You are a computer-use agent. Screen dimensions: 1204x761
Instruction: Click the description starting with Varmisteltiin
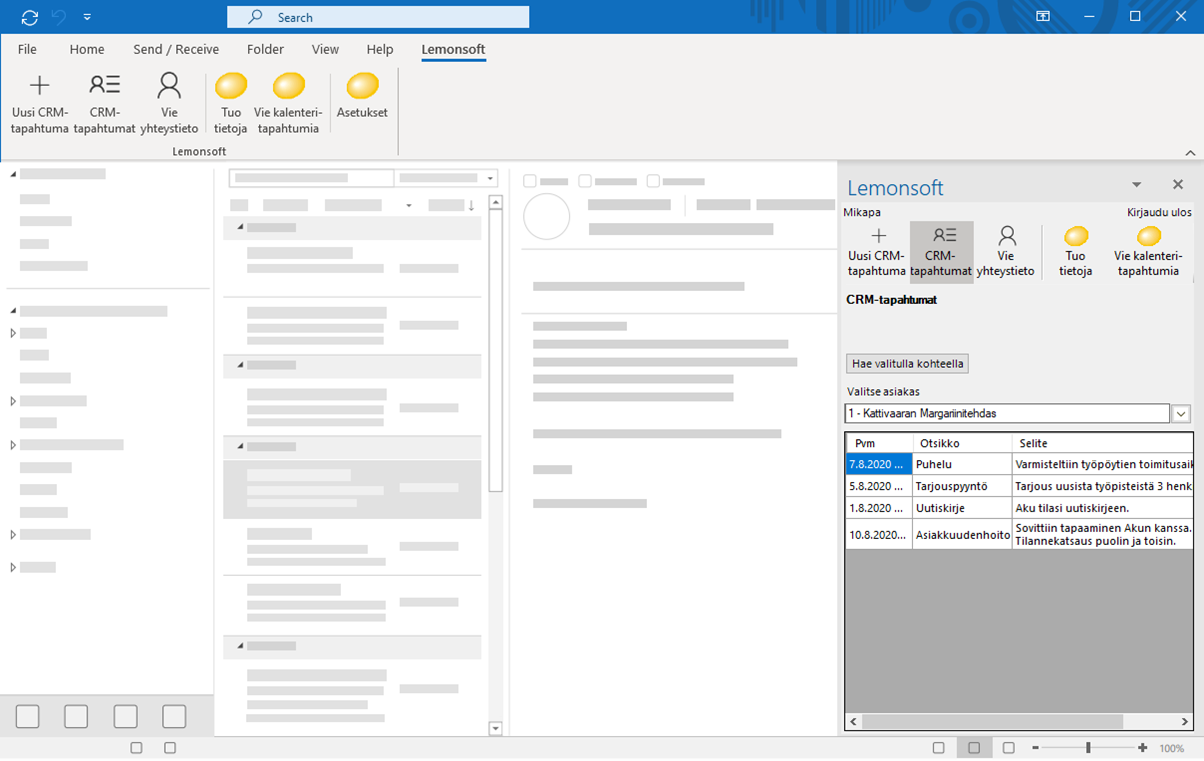click(x=1101, y=464)
